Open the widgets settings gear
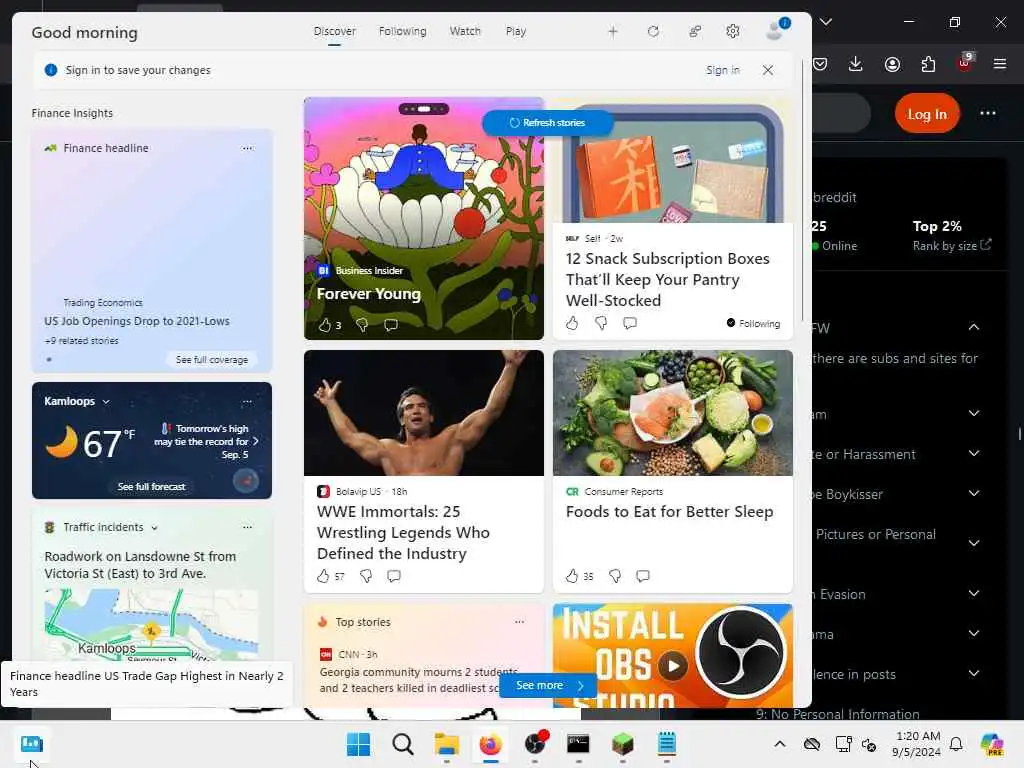This screenshot has height=768, width=1024. pos(733,31)
